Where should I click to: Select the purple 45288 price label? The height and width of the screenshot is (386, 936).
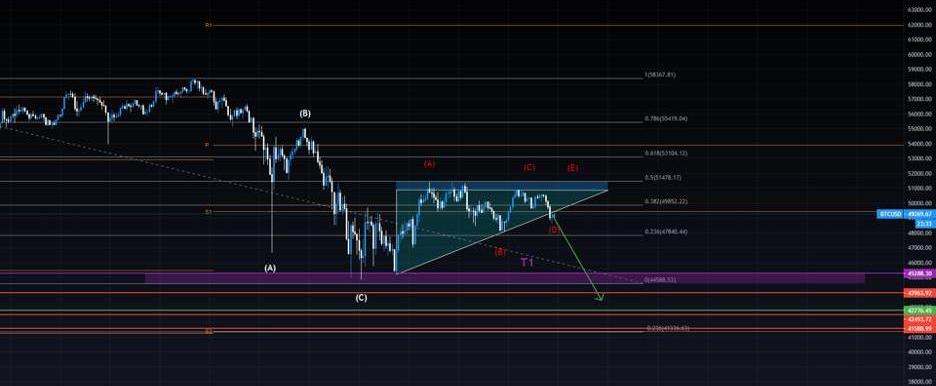click(x=920, y=273)
